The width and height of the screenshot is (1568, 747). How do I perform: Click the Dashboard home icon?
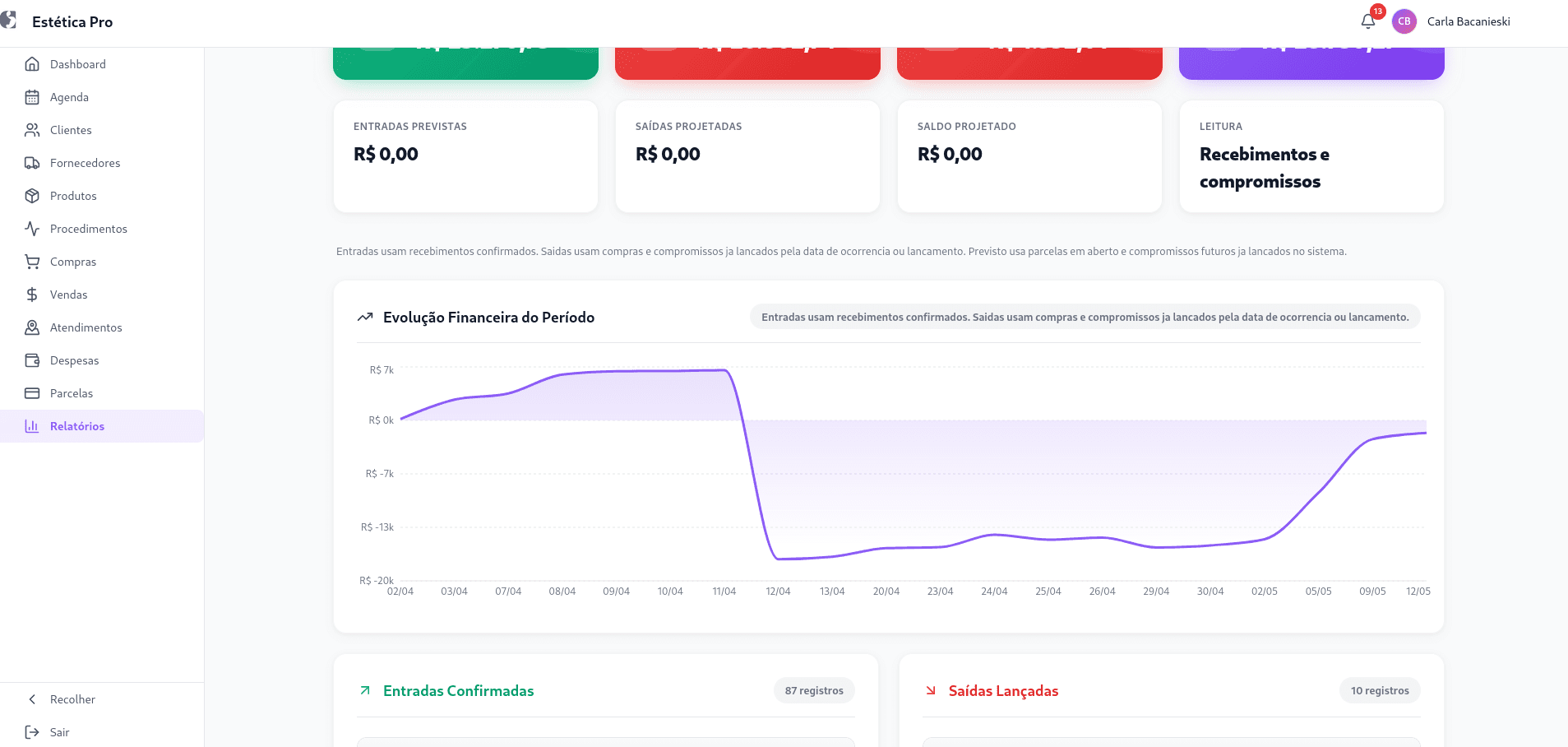(x=32, y=64)
